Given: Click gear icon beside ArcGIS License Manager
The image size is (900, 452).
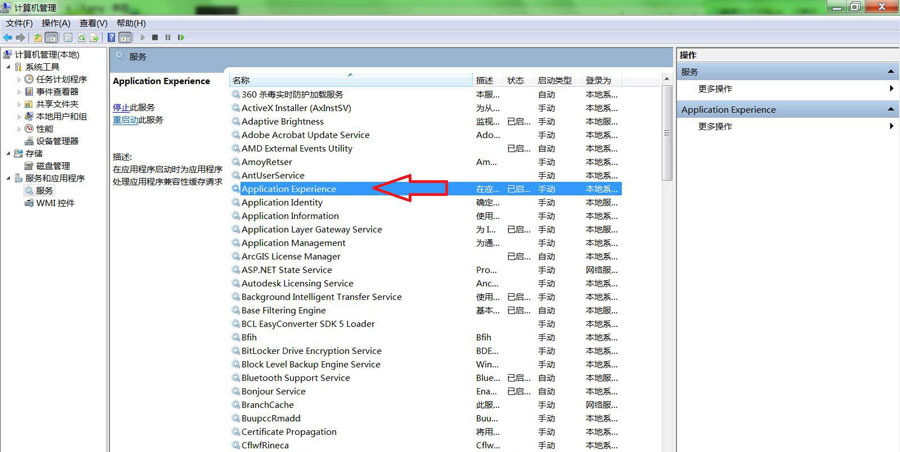Looking at the screenshot, I should pyautogui.click(x=236, y=256).
